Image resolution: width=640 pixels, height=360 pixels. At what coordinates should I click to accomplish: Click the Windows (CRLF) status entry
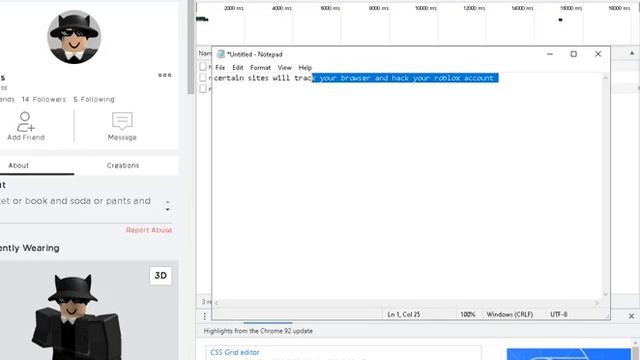[509, 314]
